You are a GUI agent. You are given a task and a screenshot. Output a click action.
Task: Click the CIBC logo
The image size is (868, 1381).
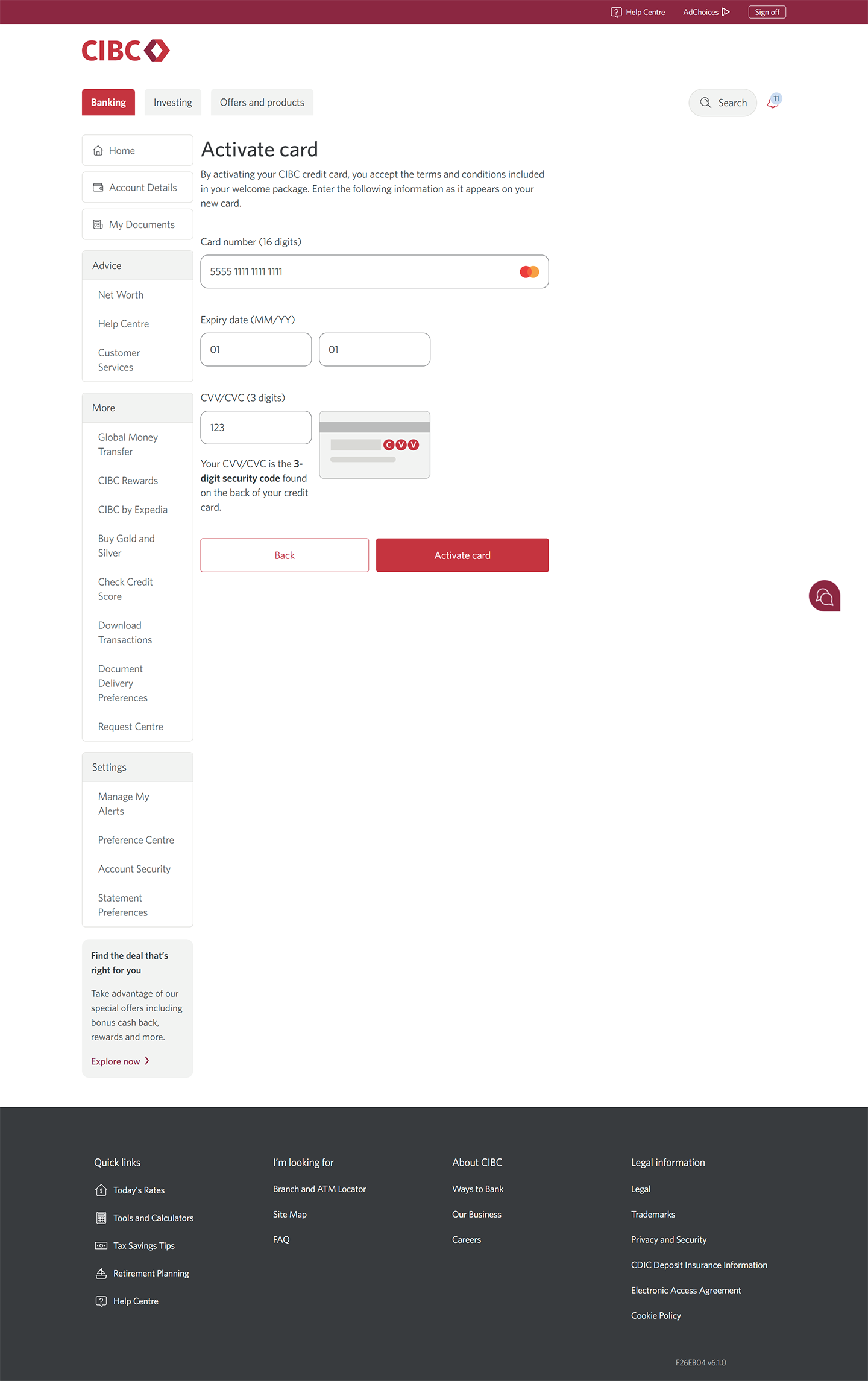click(125, 51)
